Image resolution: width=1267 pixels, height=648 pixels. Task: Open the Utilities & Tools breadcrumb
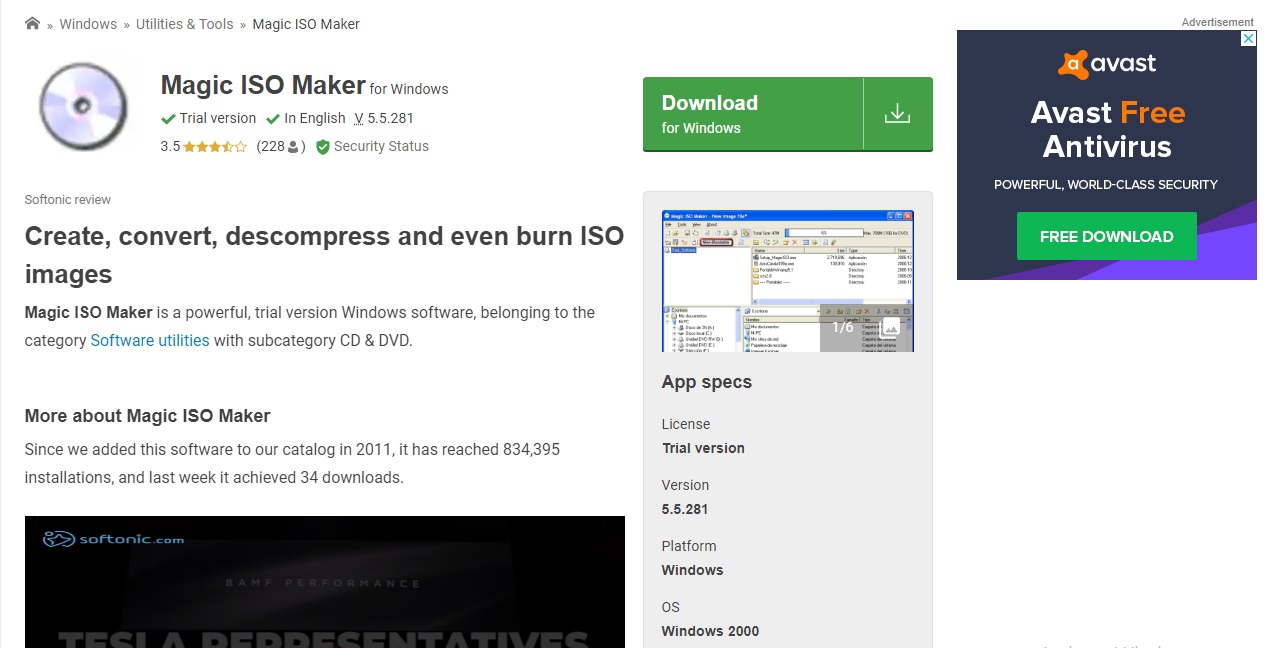pyautogui.click(x=185, y=24)
